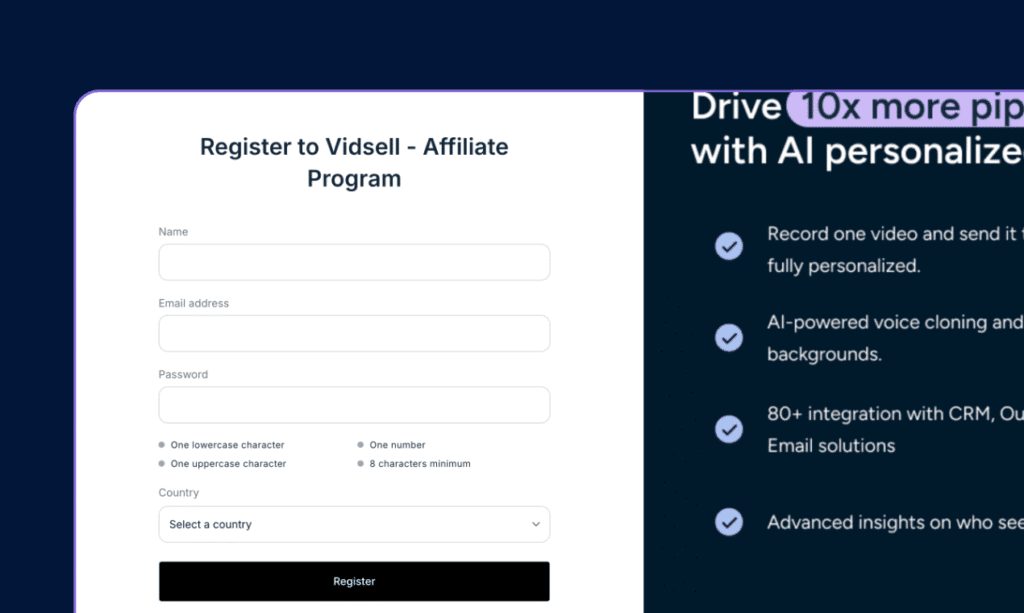This screenshot has height=613, width=1024.
Task: Click the 'Email address' field label
Action: point(193,303)
